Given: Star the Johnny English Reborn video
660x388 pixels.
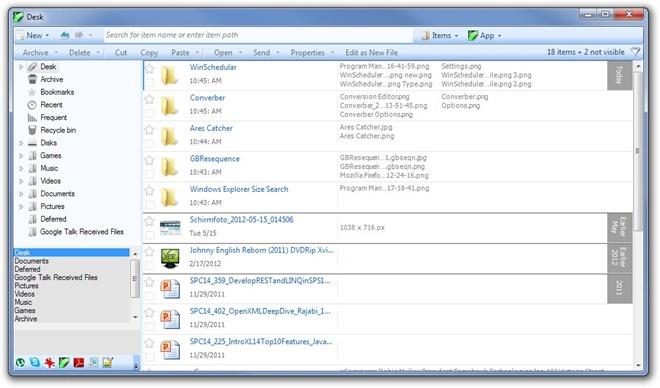Looking at the screenshot, I should (149, 252).
